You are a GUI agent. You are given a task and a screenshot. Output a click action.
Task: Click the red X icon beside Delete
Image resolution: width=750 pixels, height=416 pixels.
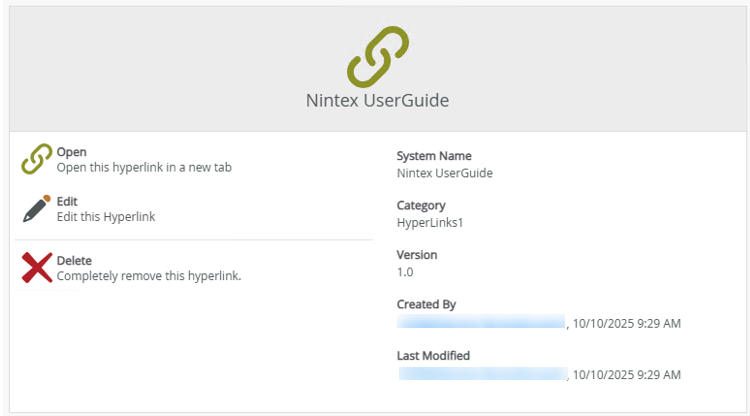37,267
